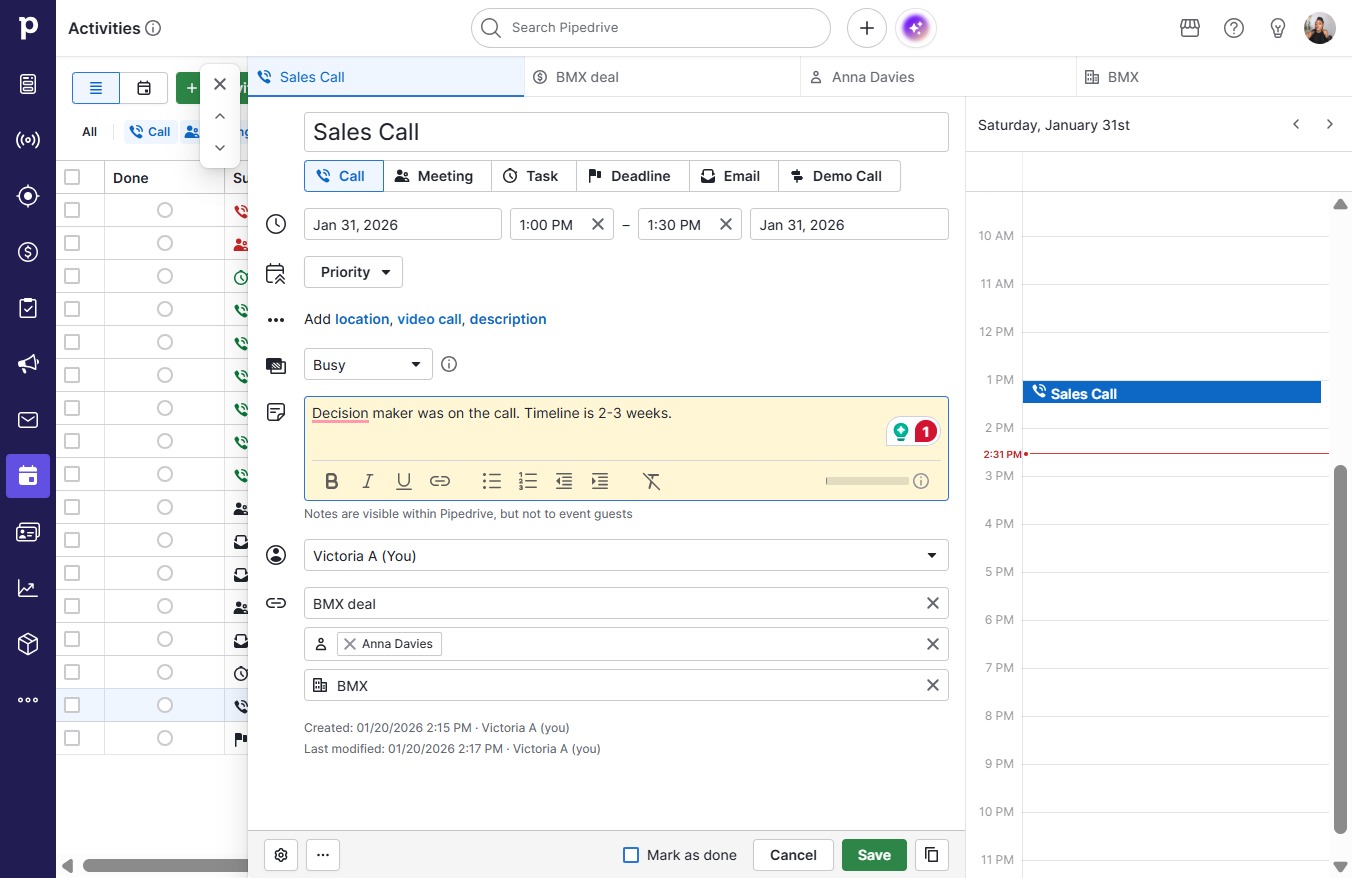This screenshot has width=1352, height=878.
Task: Open the Sales Inbox mail icon
Action: click(28, 420)
